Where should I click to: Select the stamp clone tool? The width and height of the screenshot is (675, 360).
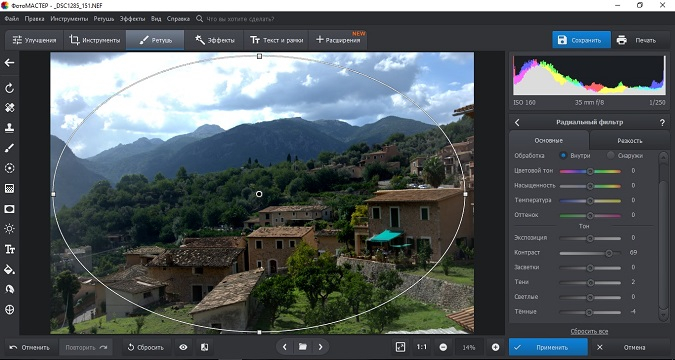click(9, 127)
